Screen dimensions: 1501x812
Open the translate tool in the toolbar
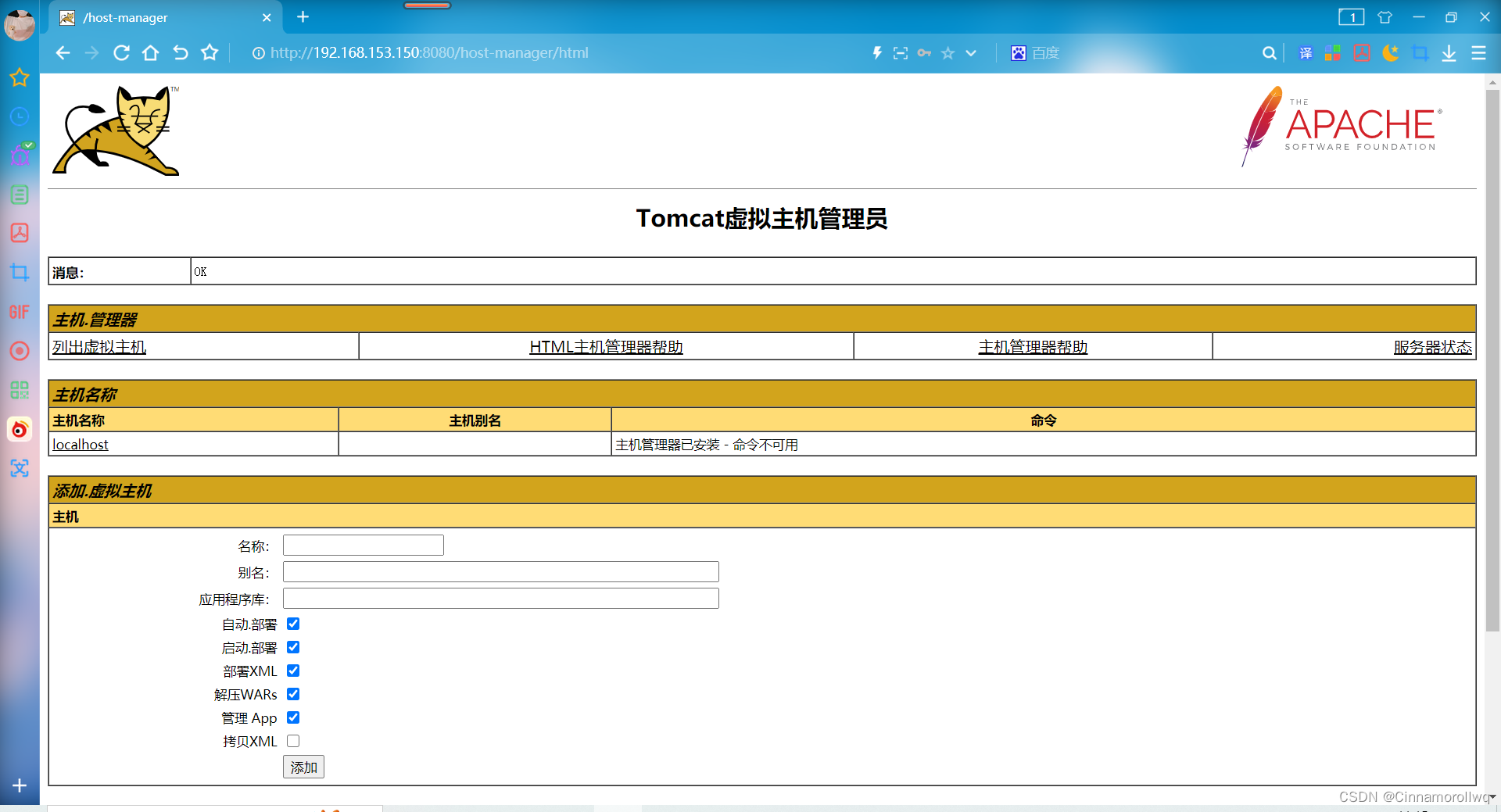point(1306,53)
